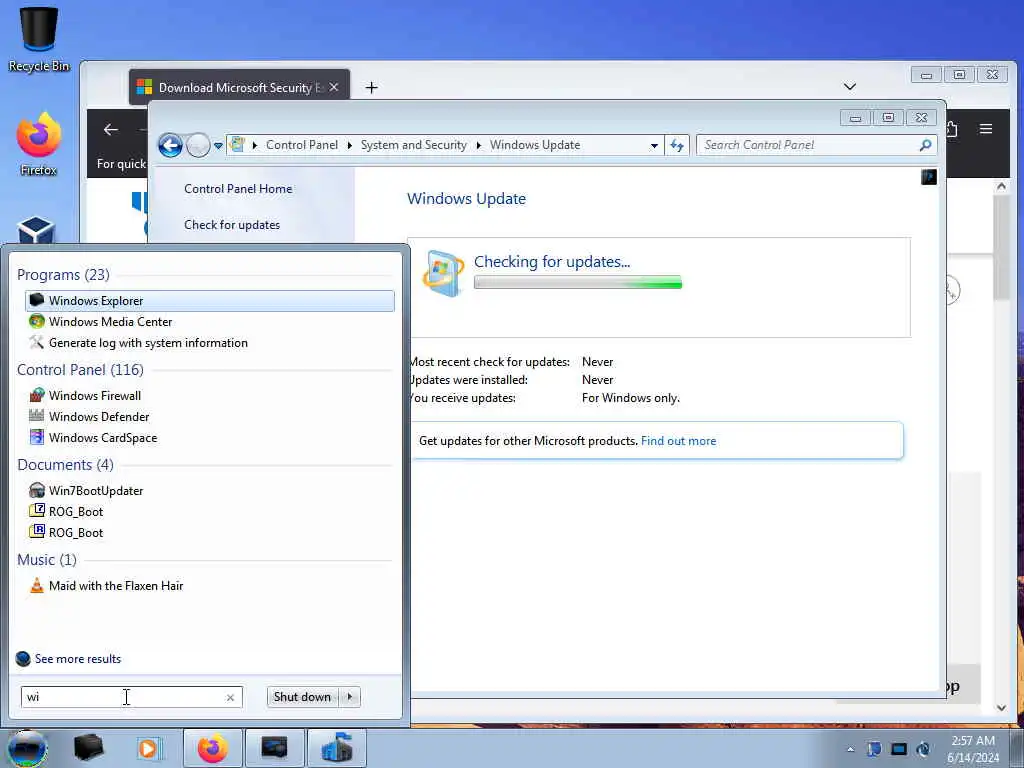Image resolution: width=1024 pixels, height=768 pixels.
Task: Click the Shut down button
Action: (x=302, y=697)
